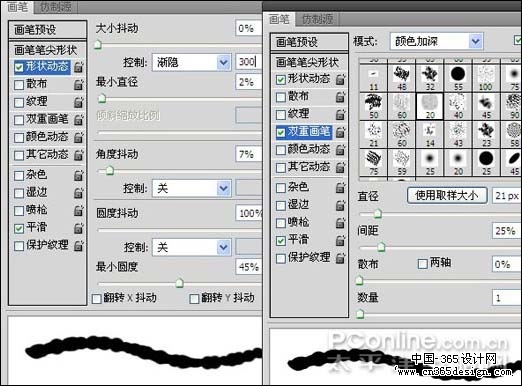Click the 最小圆度 slider handle
The height and width of the screenshot is (386, 522).
point(180,283)
